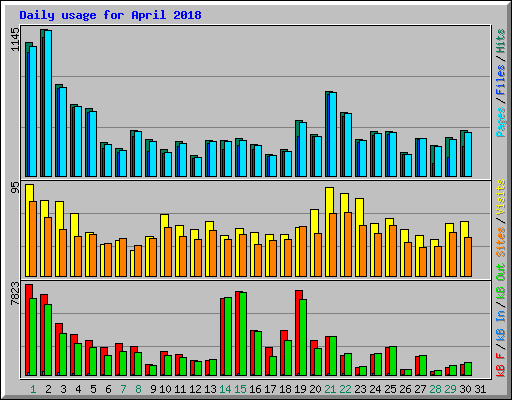This screenshot has width=512, height=400.
Task: Click day 5 on the x-axis
Action: (93, 389)
